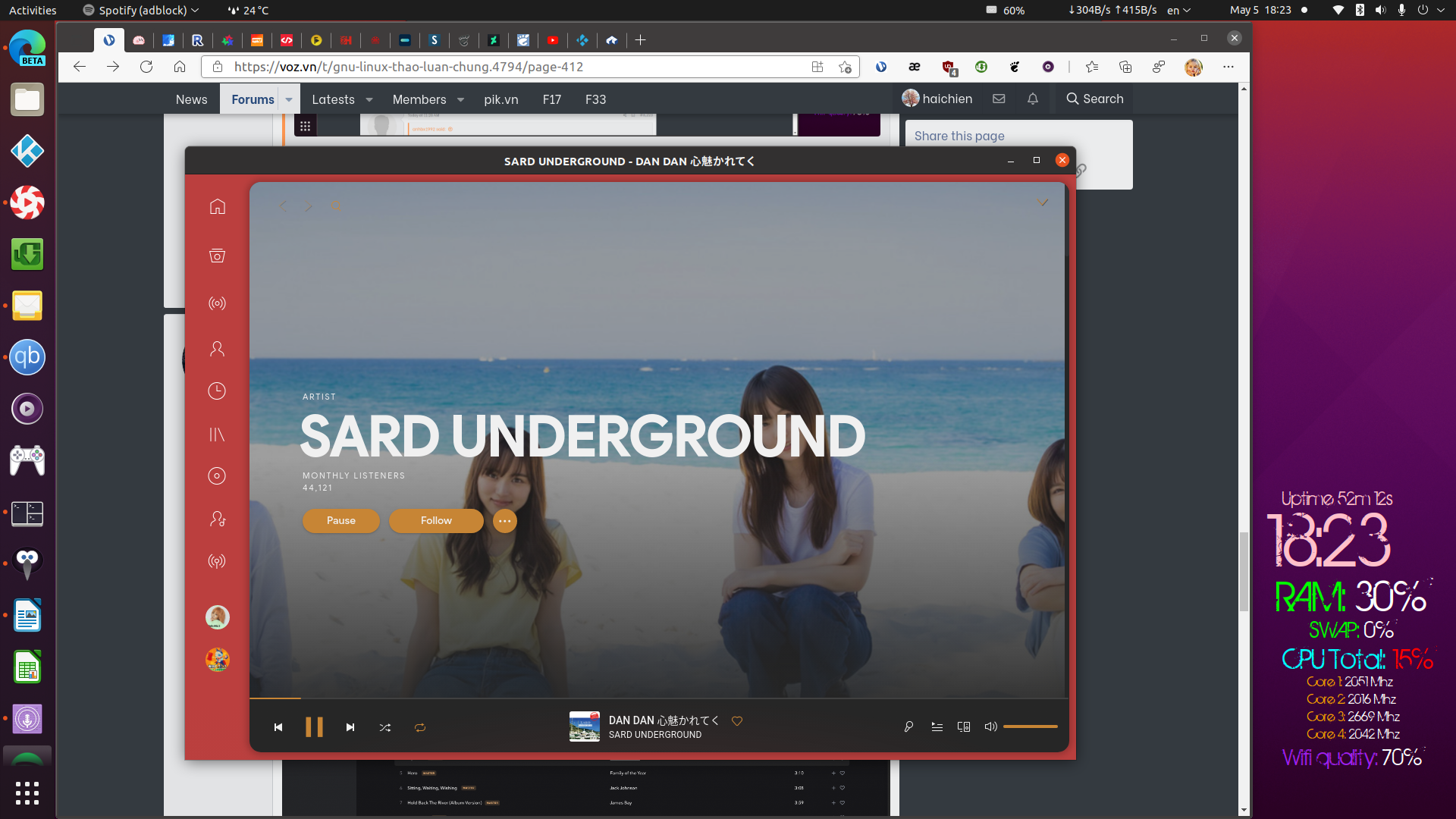This screenshot has height=819, width=1456.
Task: Open the first playlist avatar in Spotify sidebar
Action: [218, 617]
